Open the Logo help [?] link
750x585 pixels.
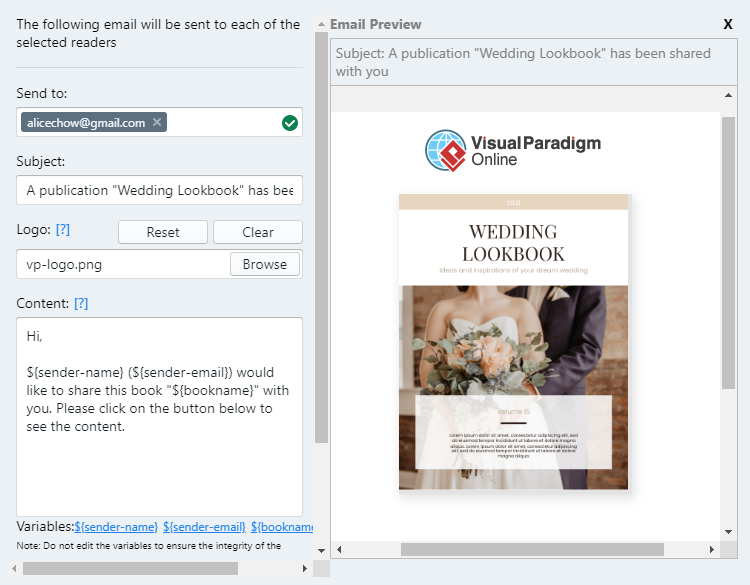point(63,229)
